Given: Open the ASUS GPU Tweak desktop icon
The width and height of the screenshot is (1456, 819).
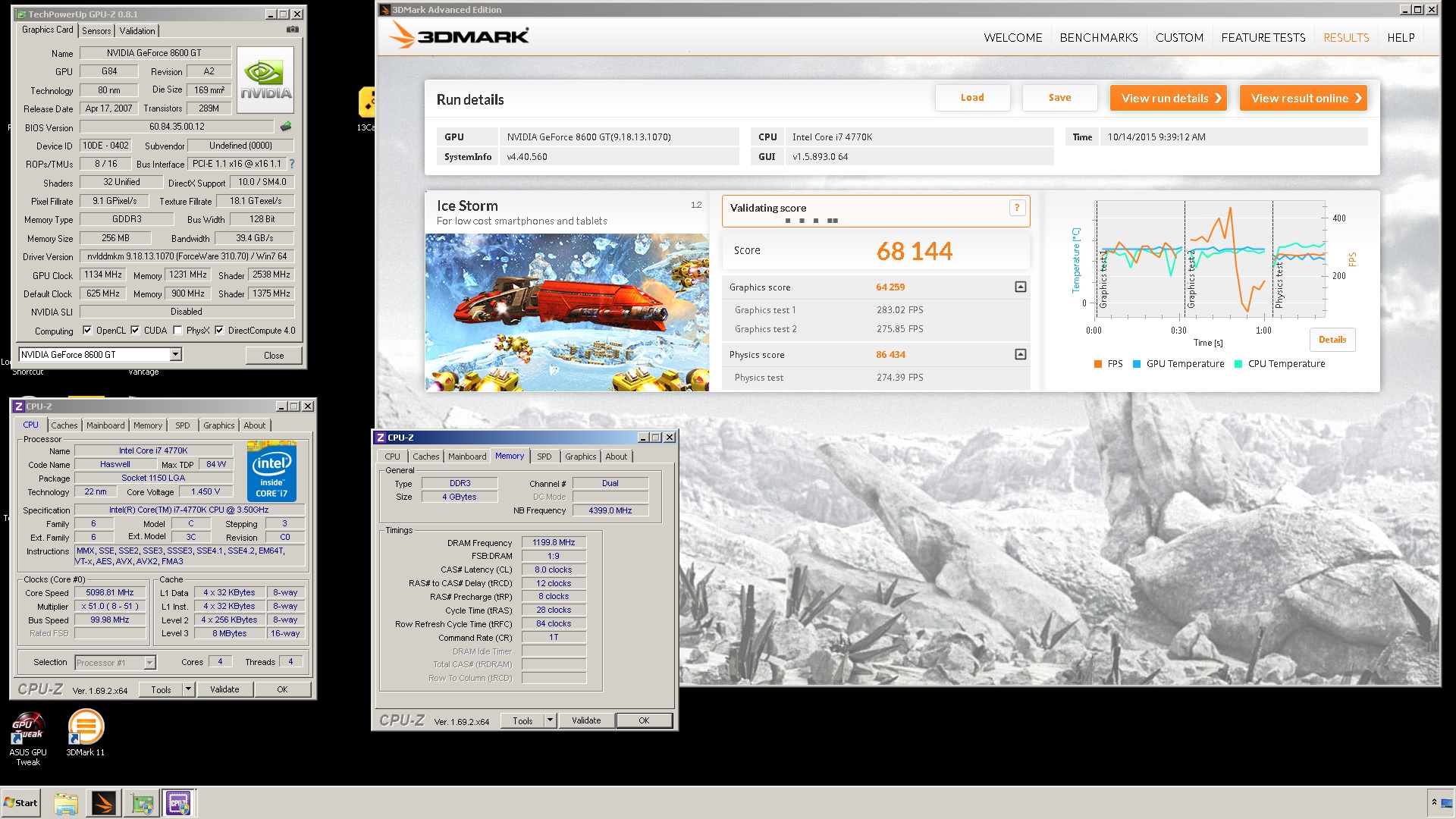Looking at the screenshot, I should click(28, 738).
